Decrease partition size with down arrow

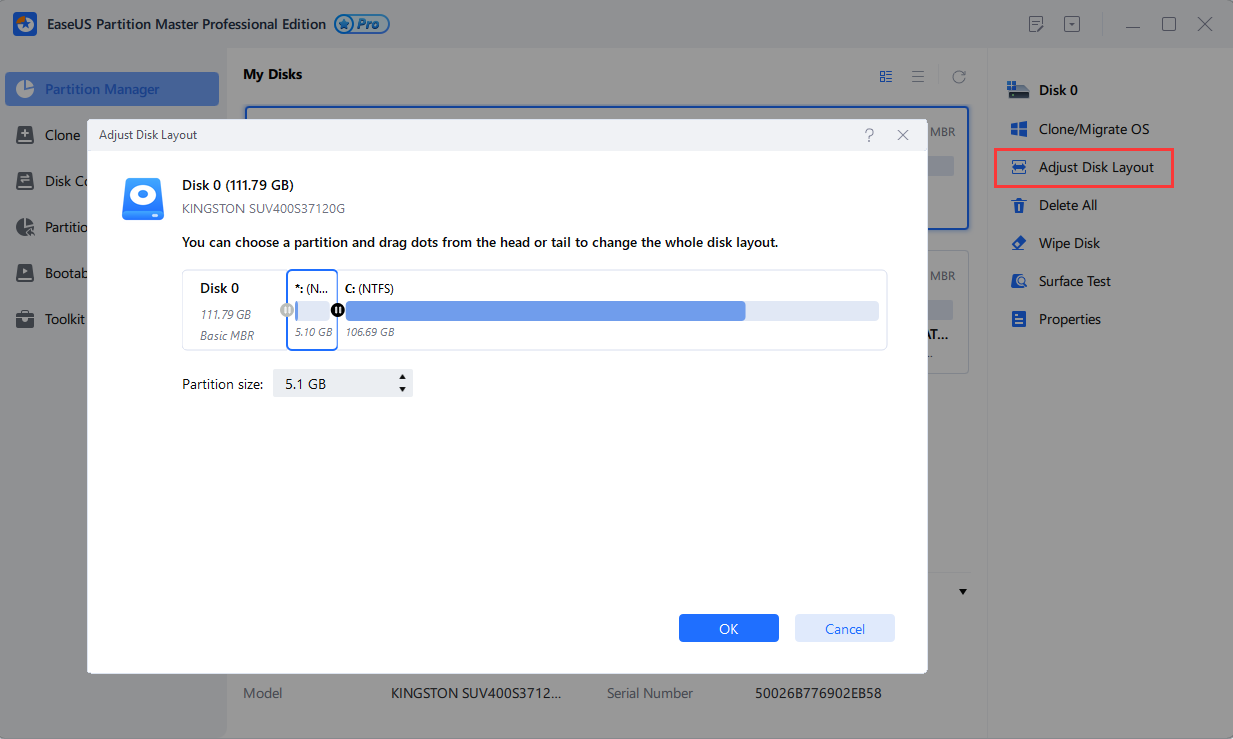pos(402,389)
